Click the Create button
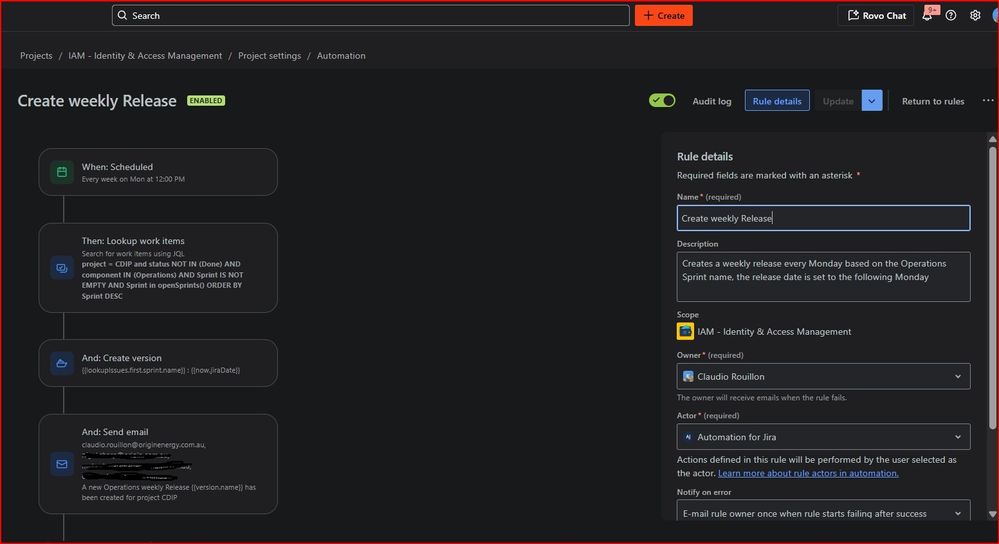This screenshot has height=544, width=999. point(663,15)
